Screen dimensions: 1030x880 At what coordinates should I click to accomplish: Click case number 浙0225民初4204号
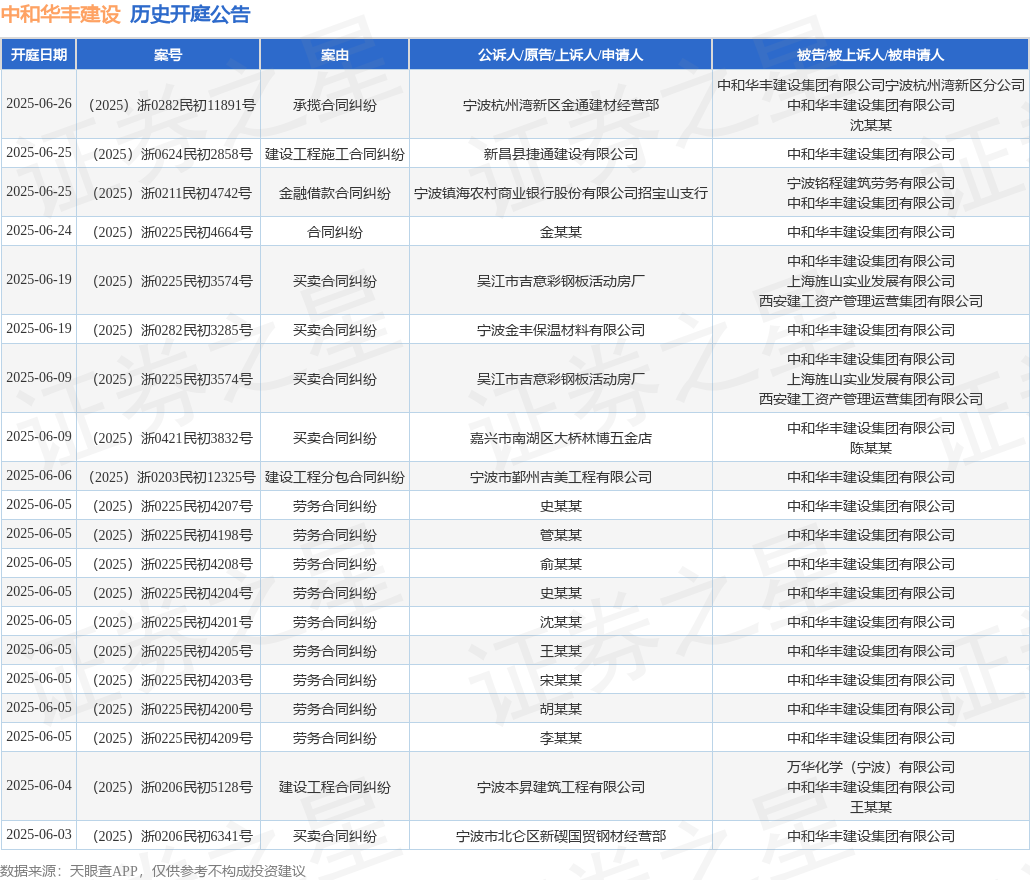pos(173,593)
